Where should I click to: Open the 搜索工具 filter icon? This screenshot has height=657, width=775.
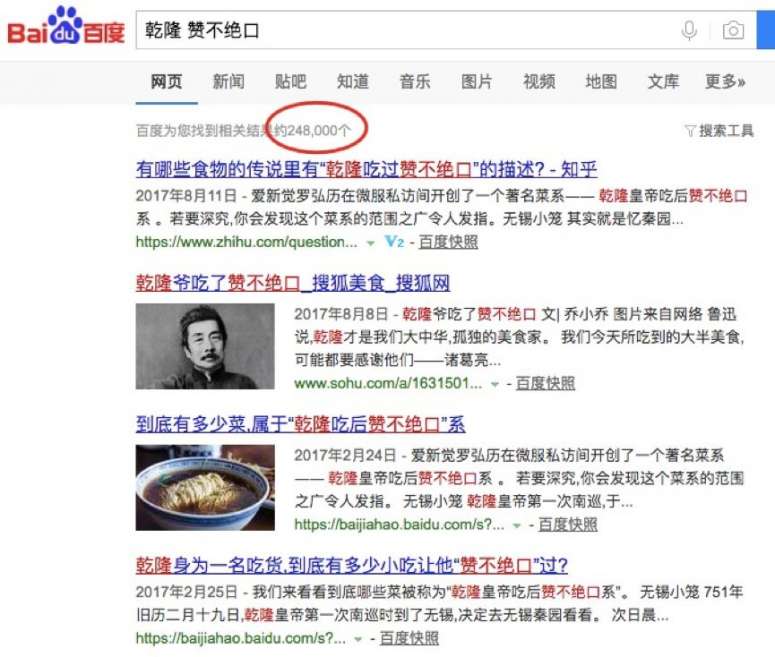point(690,131)
